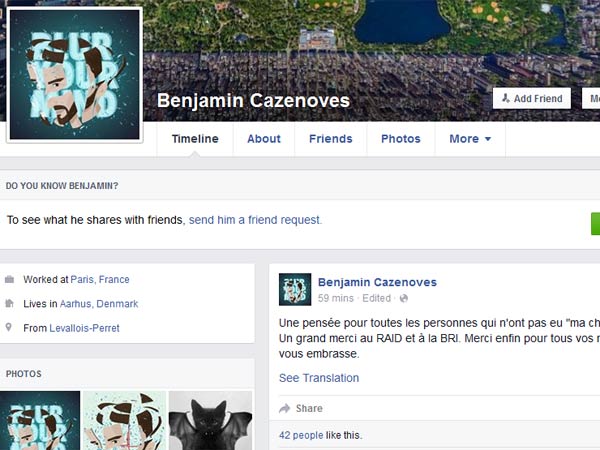600x450 pixels.
Task: Expand the More dropdown menu
Action: click(x=470, y=139)
